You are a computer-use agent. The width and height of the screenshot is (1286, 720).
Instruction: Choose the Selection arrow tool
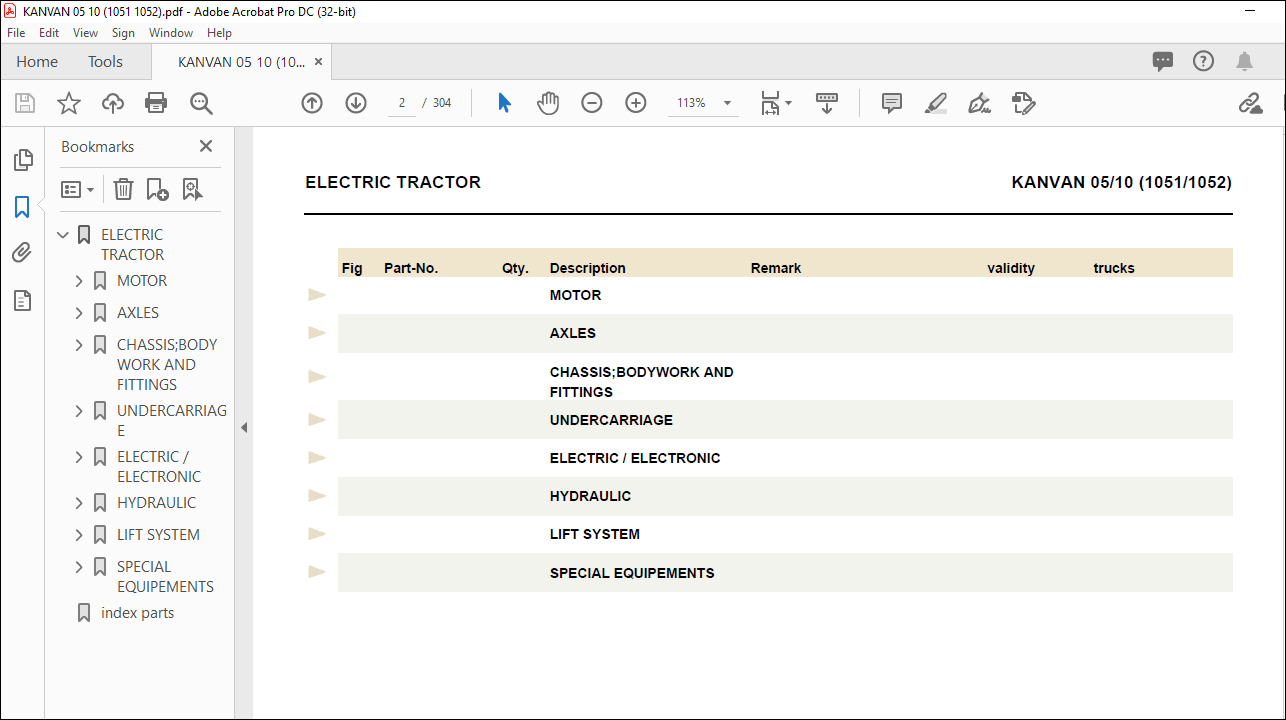(x=504, y=103)
